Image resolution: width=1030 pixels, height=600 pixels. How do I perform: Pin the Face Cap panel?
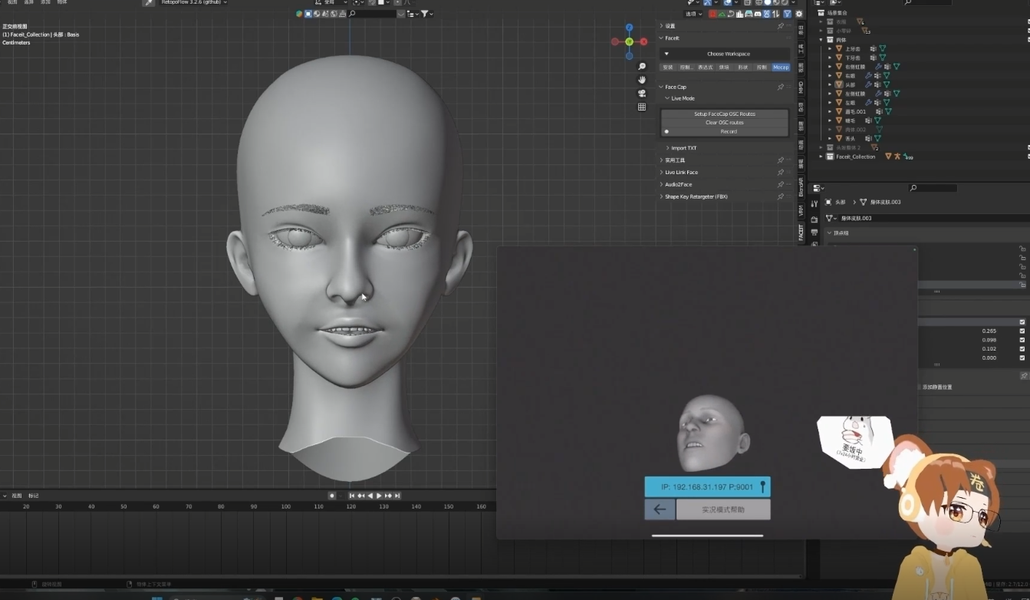[x=780, y=87]
